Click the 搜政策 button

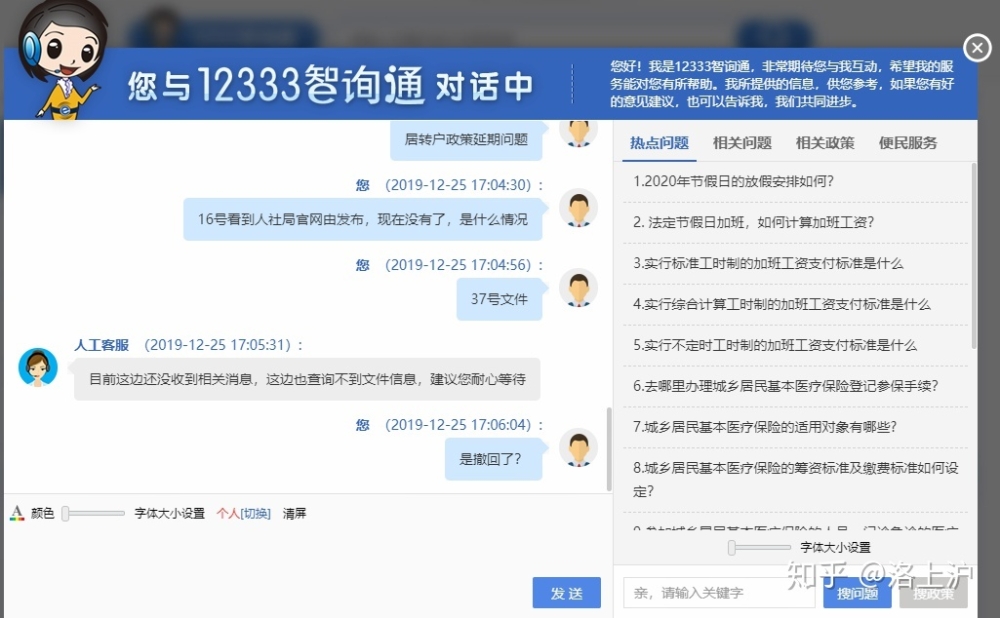click(934, 594)
